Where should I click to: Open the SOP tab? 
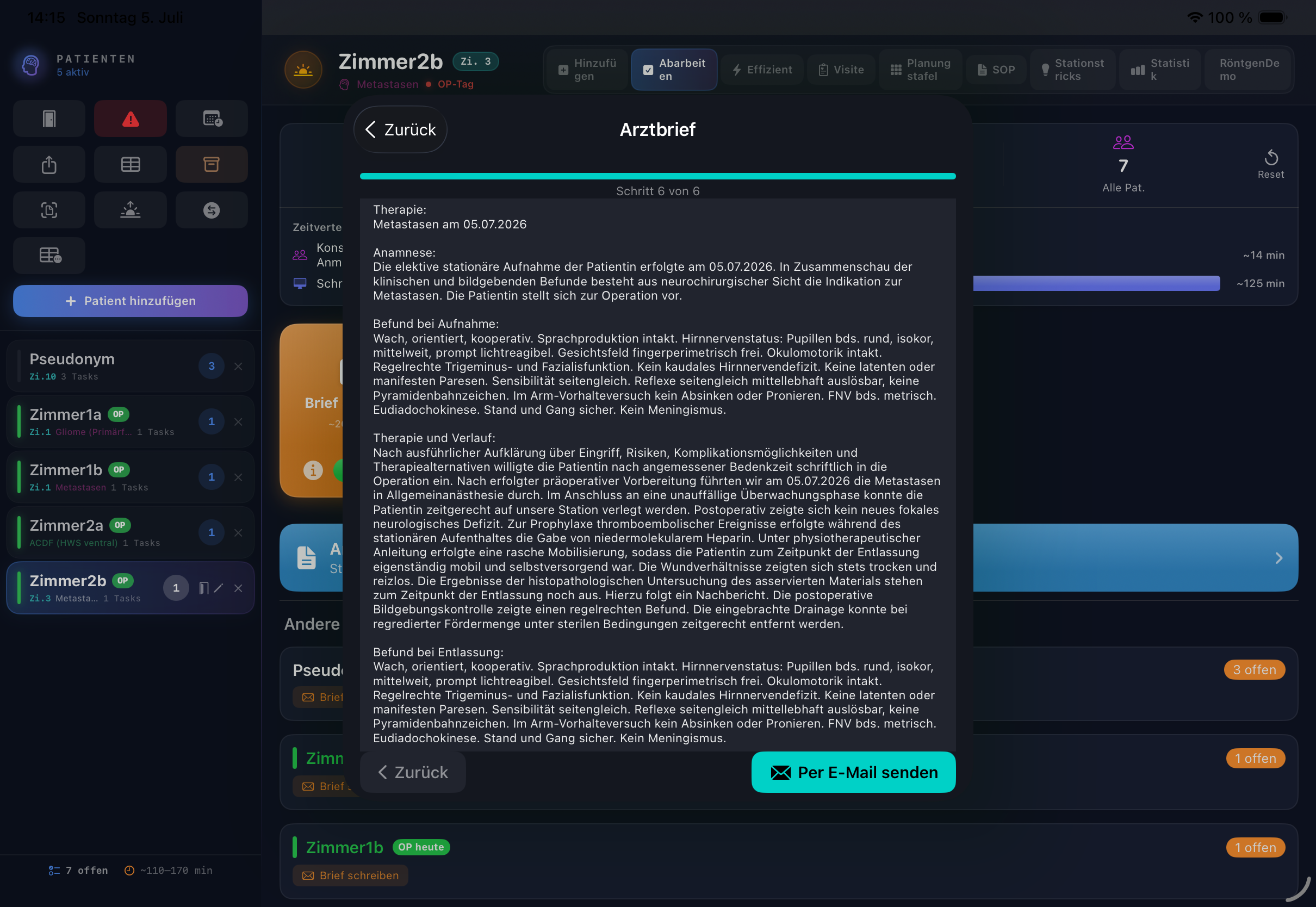coord(996,70)
